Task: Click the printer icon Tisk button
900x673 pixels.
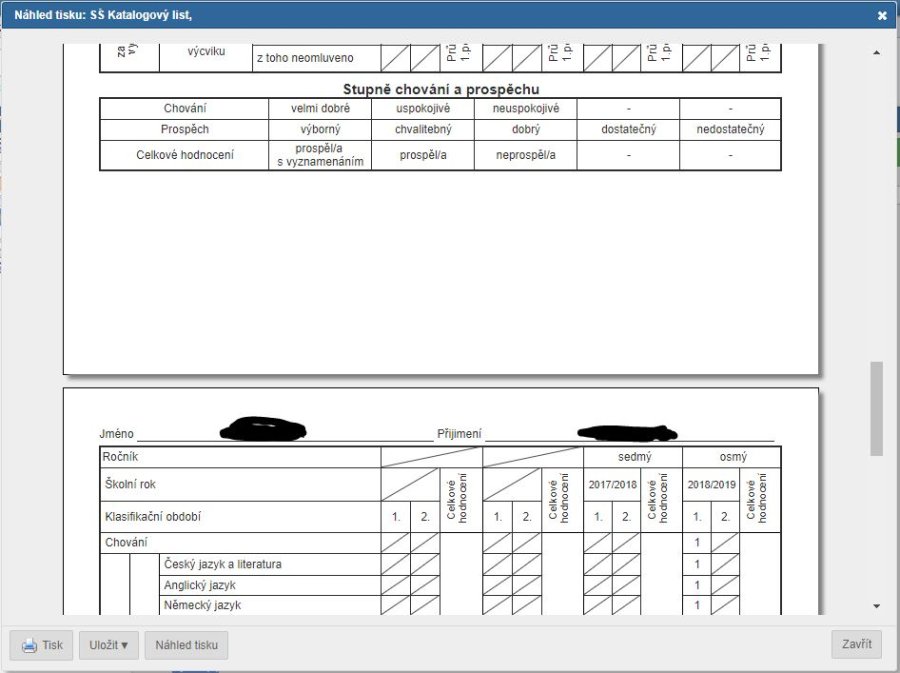Action: [x=42, y=645]
